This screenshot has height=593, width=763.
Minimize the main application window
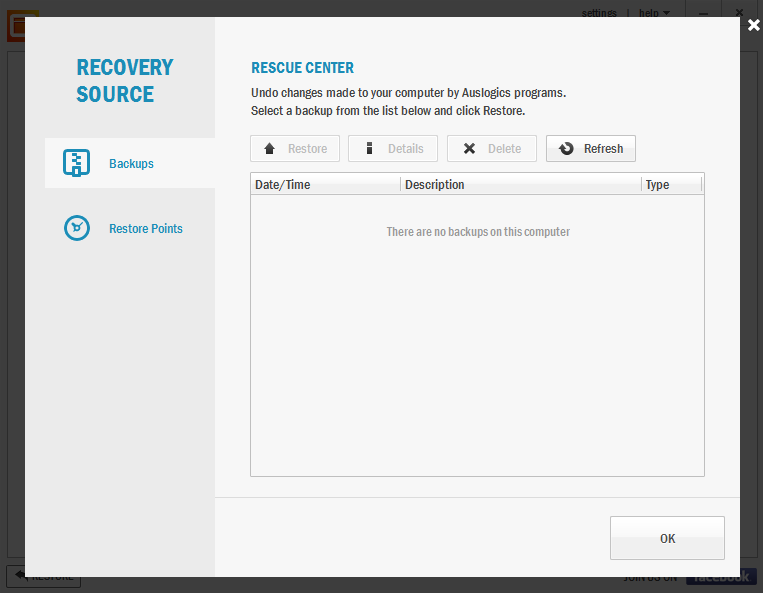[704, 13]
